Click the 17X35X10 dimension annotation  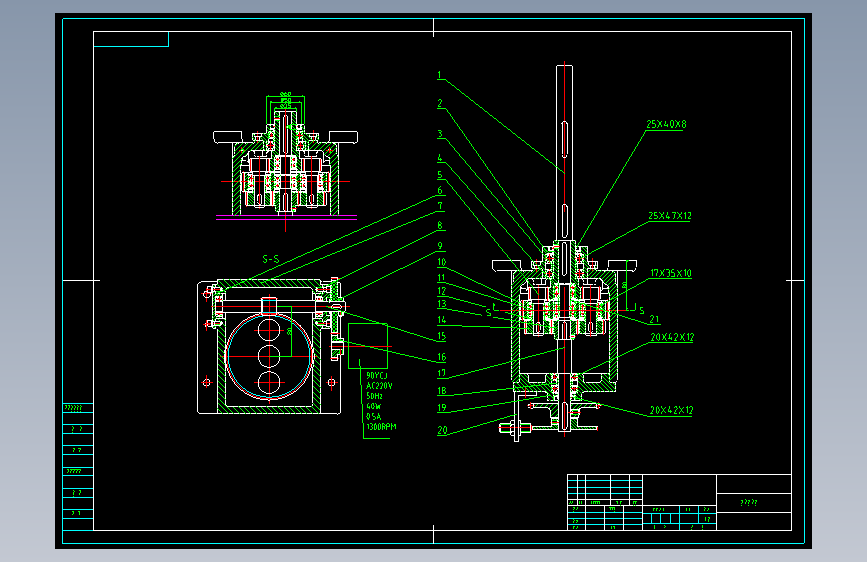point(671,273)
